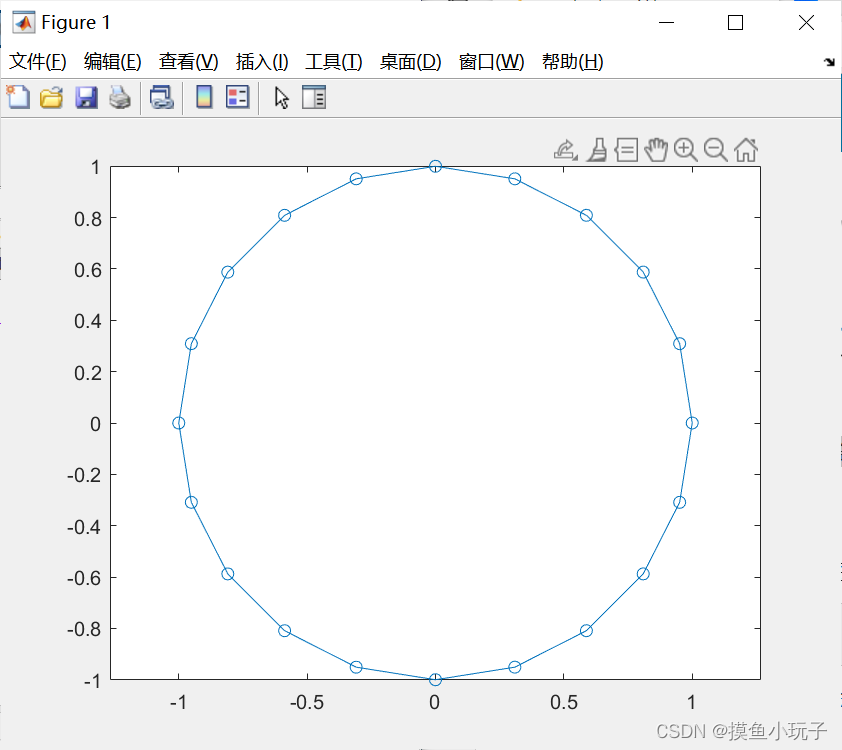
Task: Insert colorbar using toolbar icon
Action: [204, 98]
